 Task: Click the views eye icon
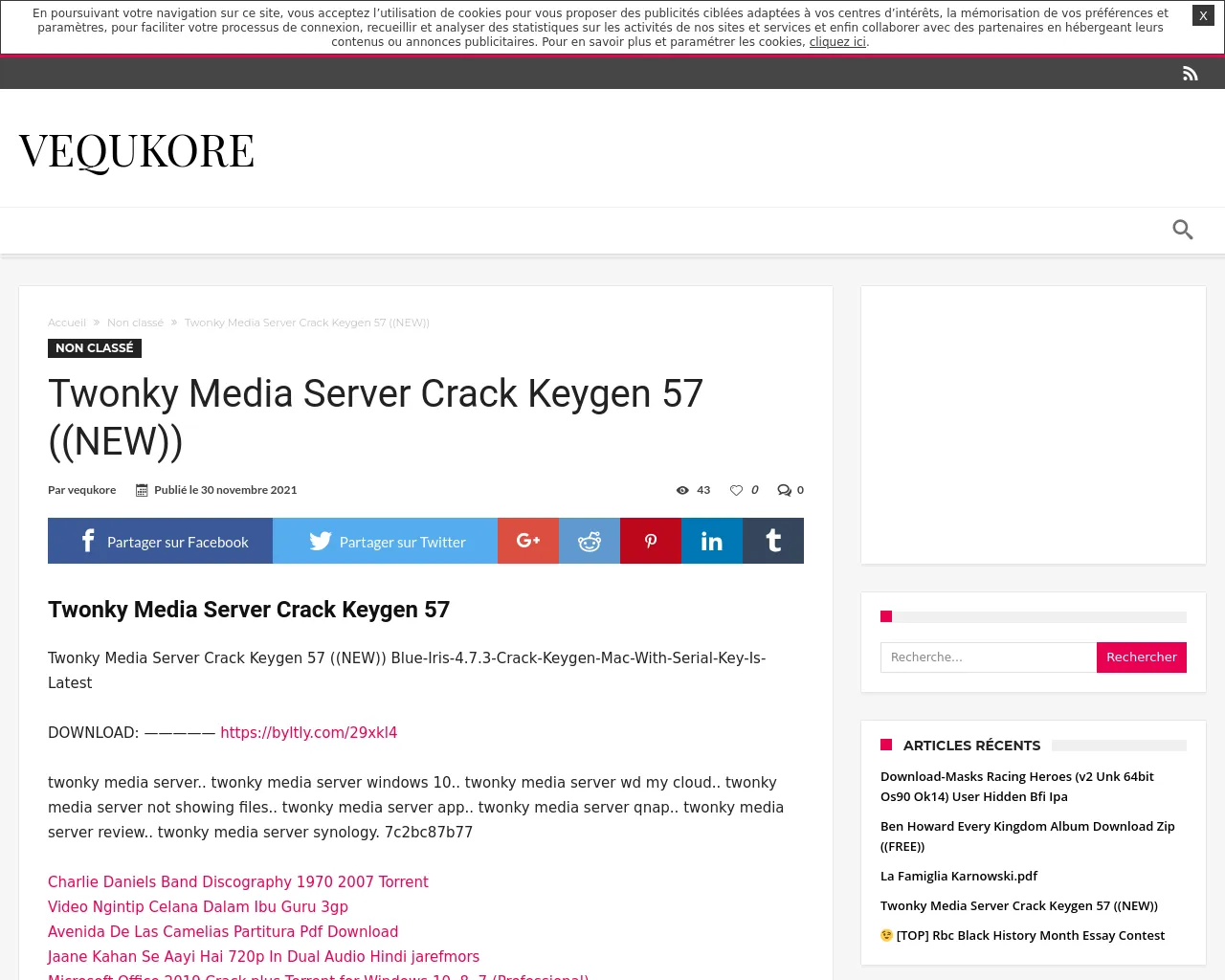[x=682, y=490]
